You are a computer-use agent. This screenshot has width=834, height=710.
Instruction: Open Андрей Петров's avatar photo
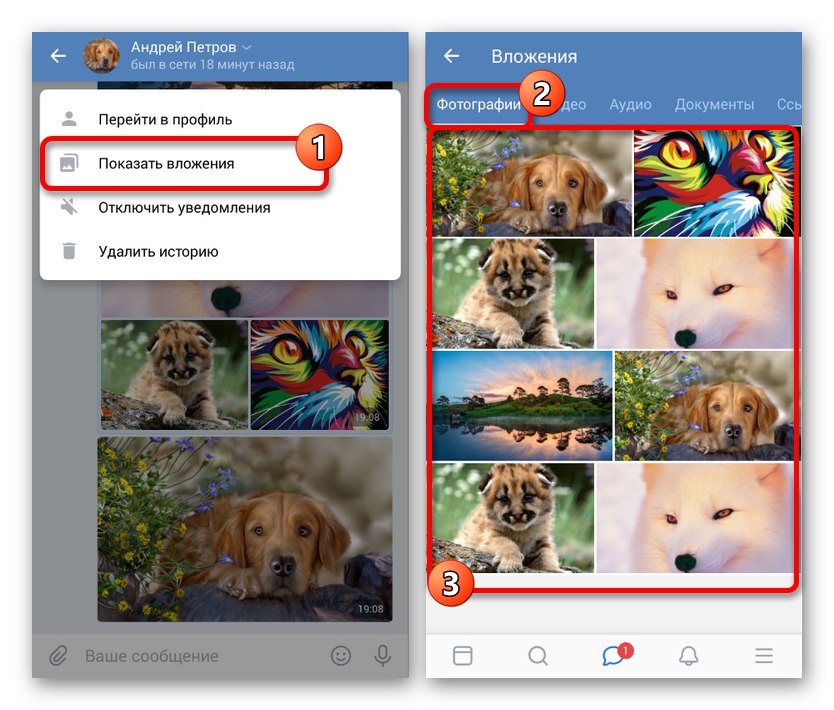click(x=101, y=55)
